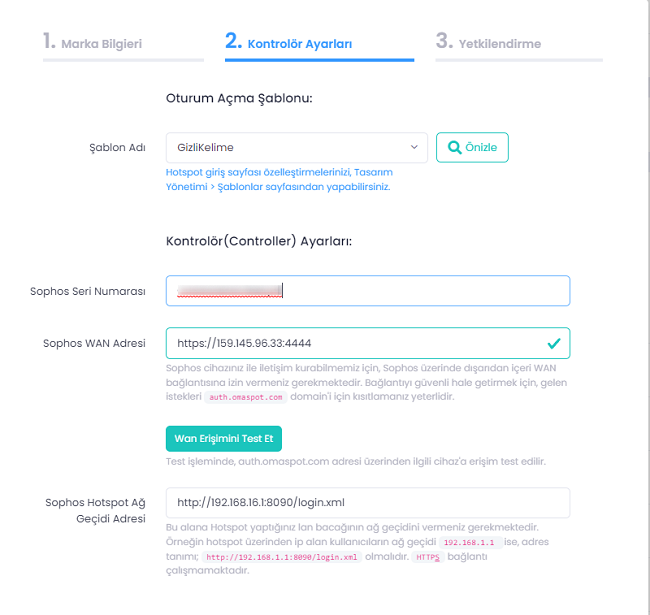Focus the Sophos Seri Numarası input field
Screen dimensions: 650x615
coord(367,291)
